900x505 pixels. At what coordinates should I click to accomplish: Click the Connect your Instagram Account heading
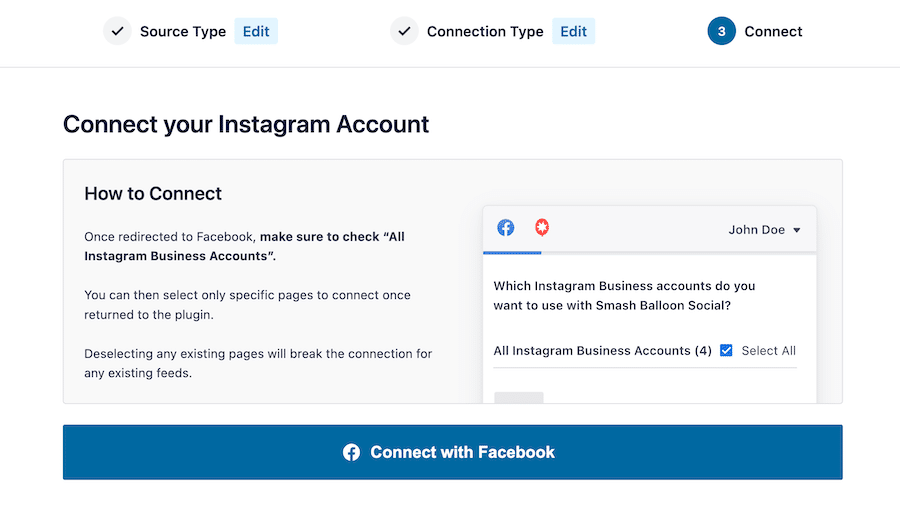click(x=246, y=124)
